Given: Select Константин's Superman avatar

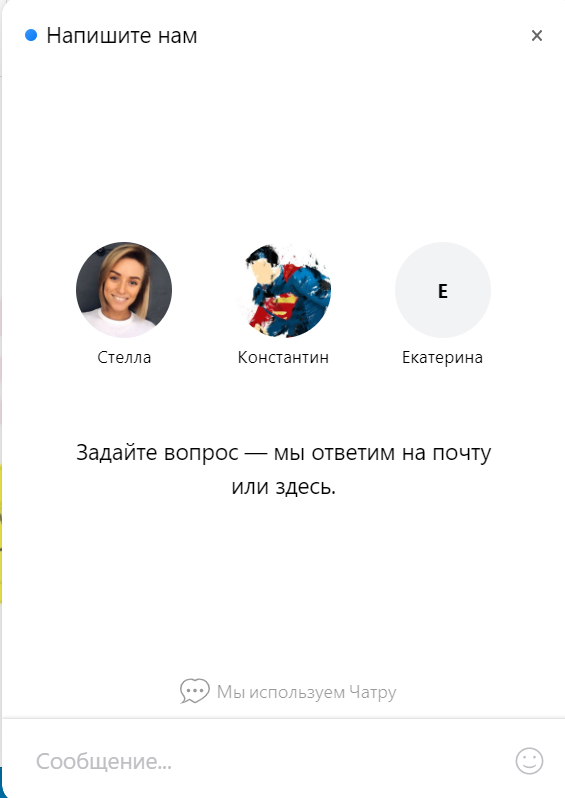Looking at the screenshot, I should click(283, 290).
